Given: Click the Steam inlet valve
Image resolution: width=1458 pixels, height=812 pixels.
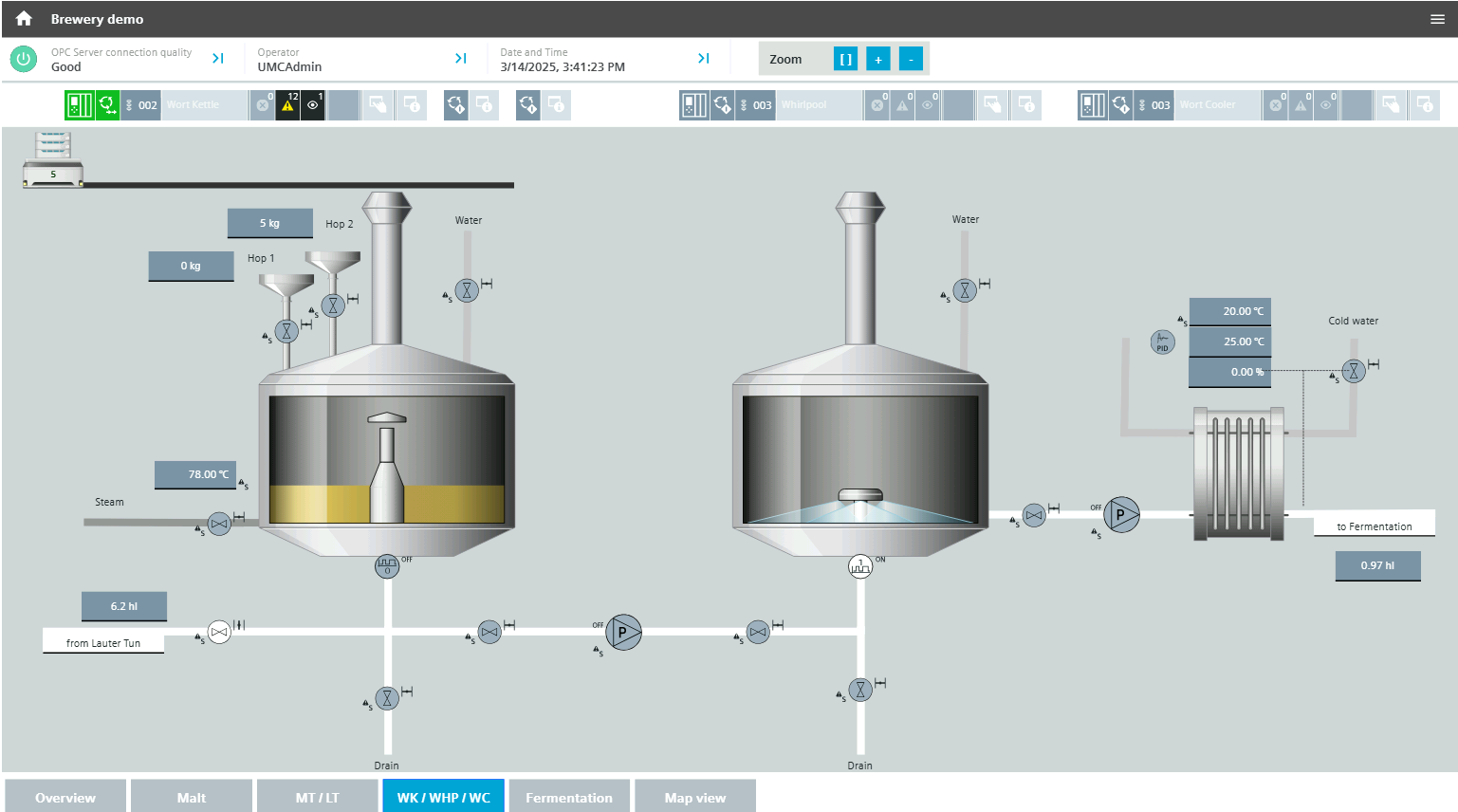Looking at the screenshot, I should click(x=219, y=524).
